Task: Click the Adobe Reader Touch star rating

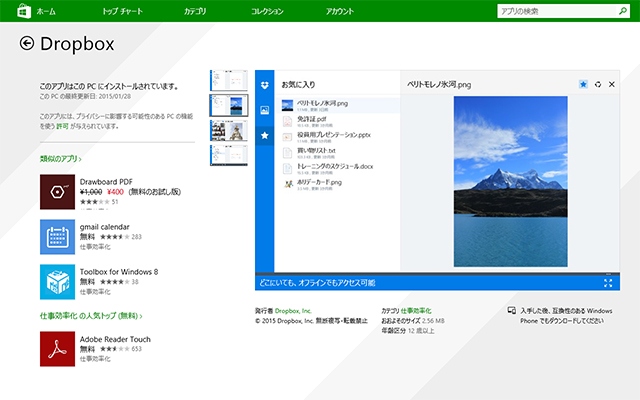Action: point(115,349)
